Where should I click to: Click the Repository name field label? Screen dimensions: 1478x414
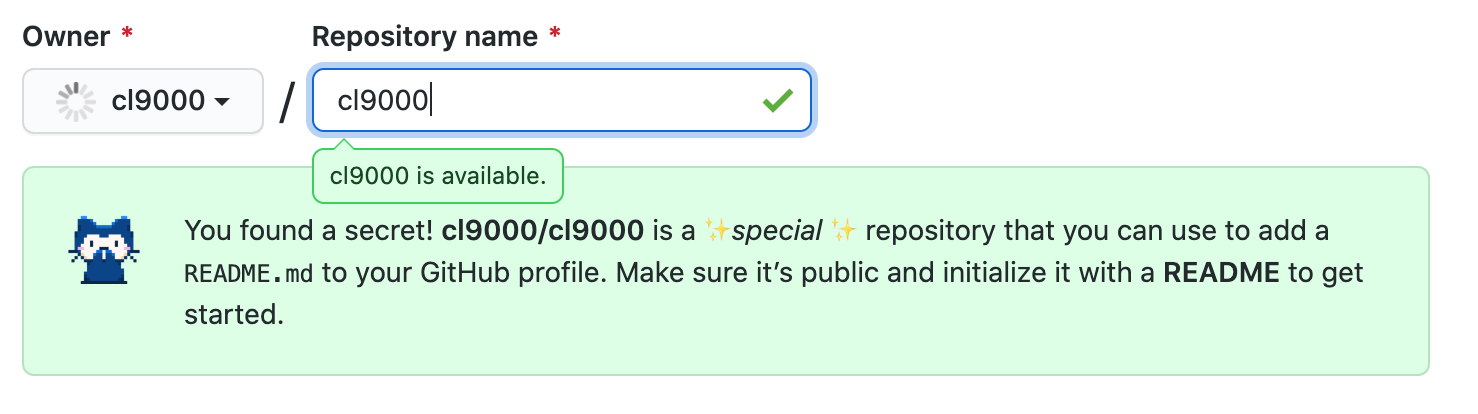tap(425, 37)
